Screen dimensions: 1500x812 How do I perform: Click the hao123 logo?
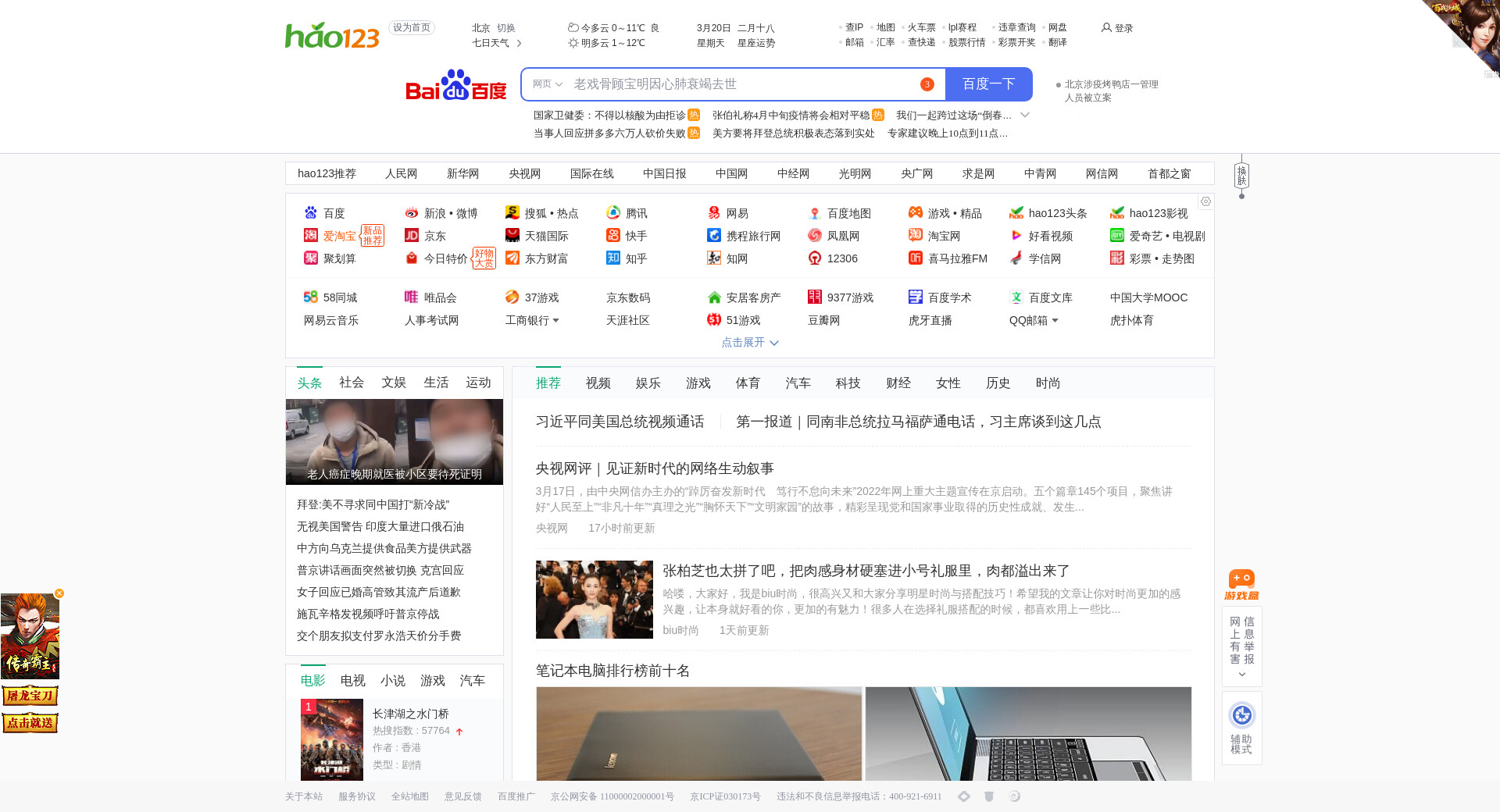(332, 35)
